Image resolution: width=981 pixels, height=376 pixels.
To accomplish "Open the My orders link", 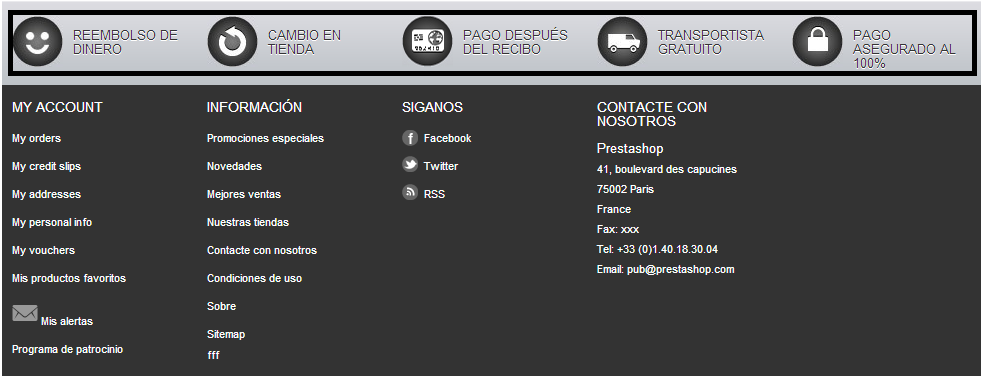I will point(36,139).
